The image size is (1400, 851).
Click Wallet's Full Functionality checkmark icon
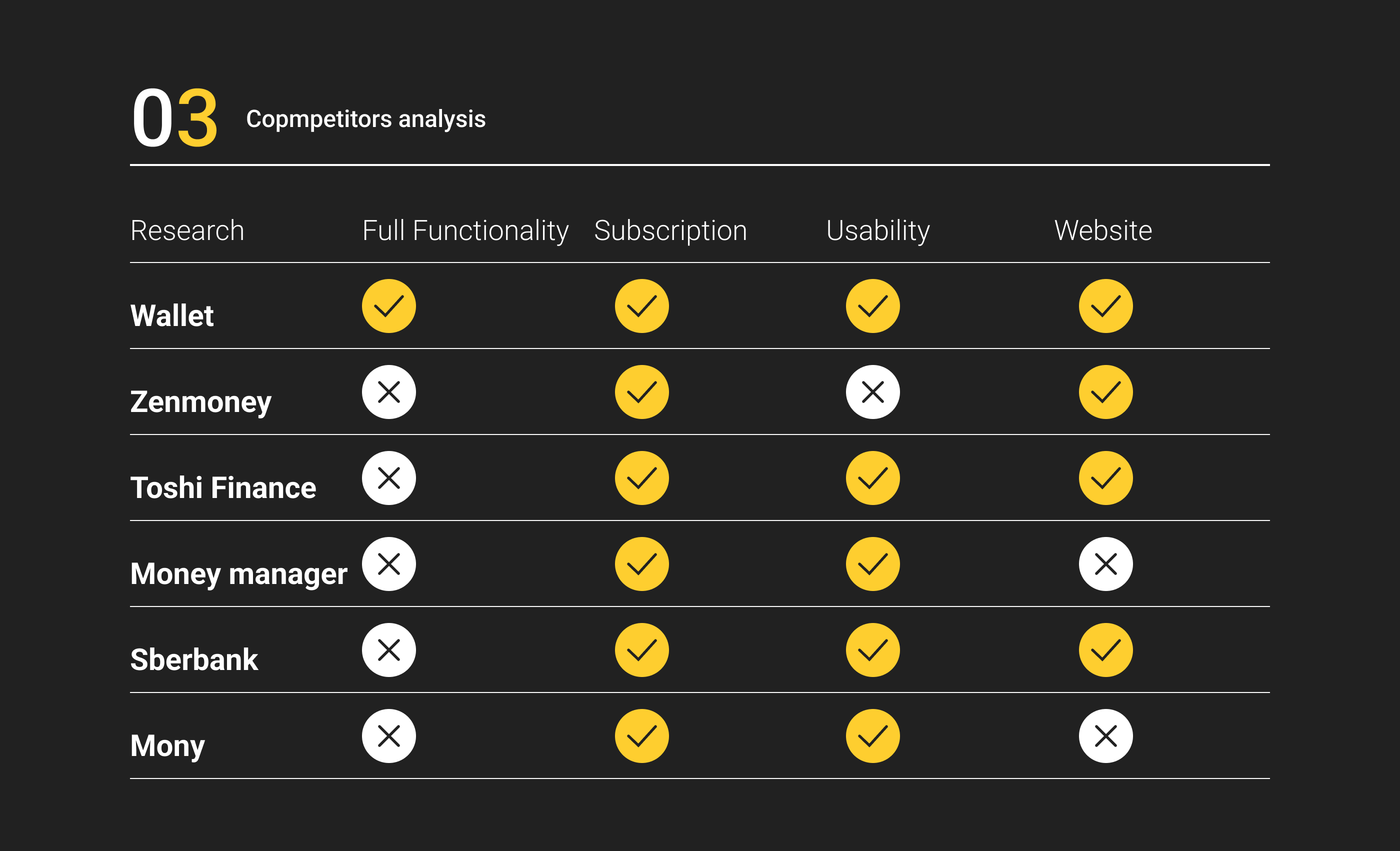tap(388, 306)
